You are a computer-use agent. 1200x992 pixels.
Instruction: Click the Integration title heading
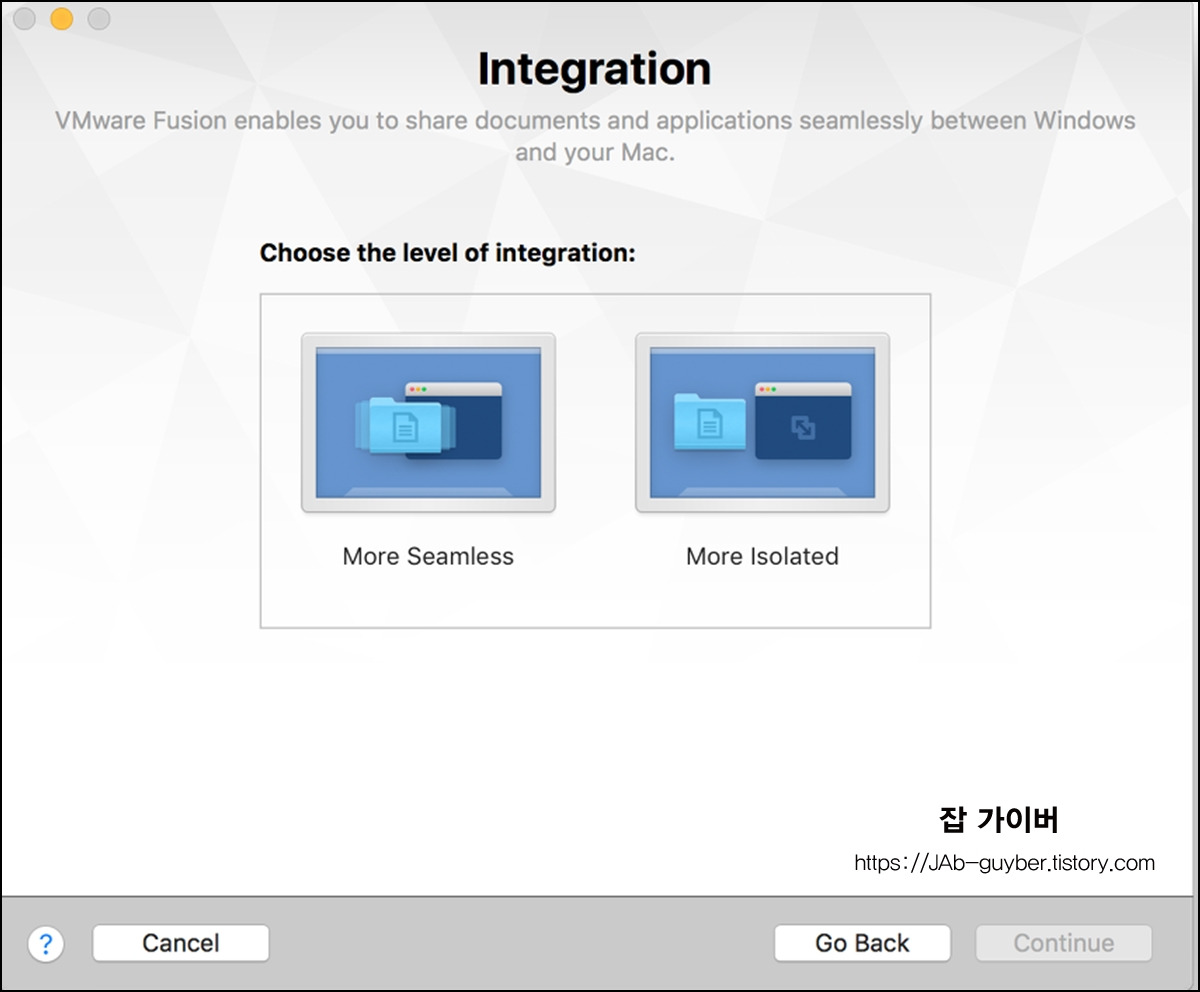click(x=595, y=68)
